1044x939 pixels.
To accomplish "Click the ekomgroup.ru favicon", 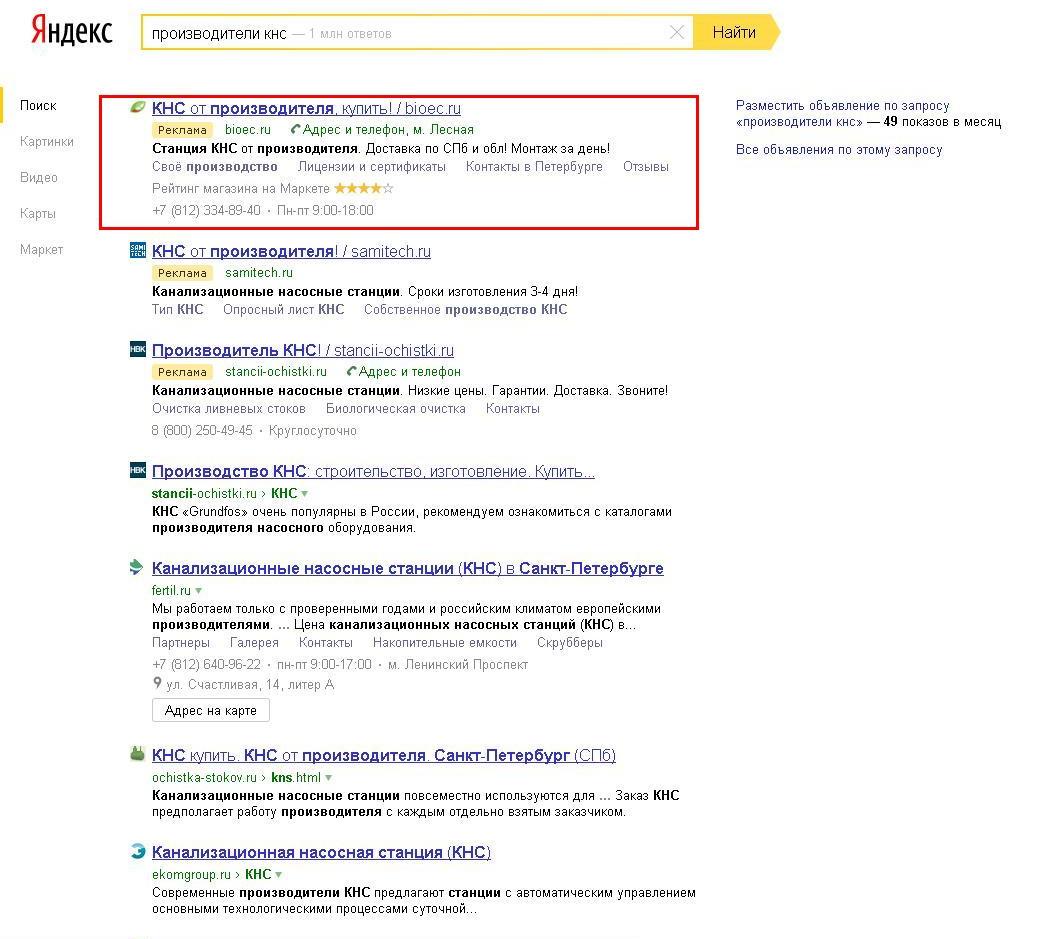I will [137, 851].
